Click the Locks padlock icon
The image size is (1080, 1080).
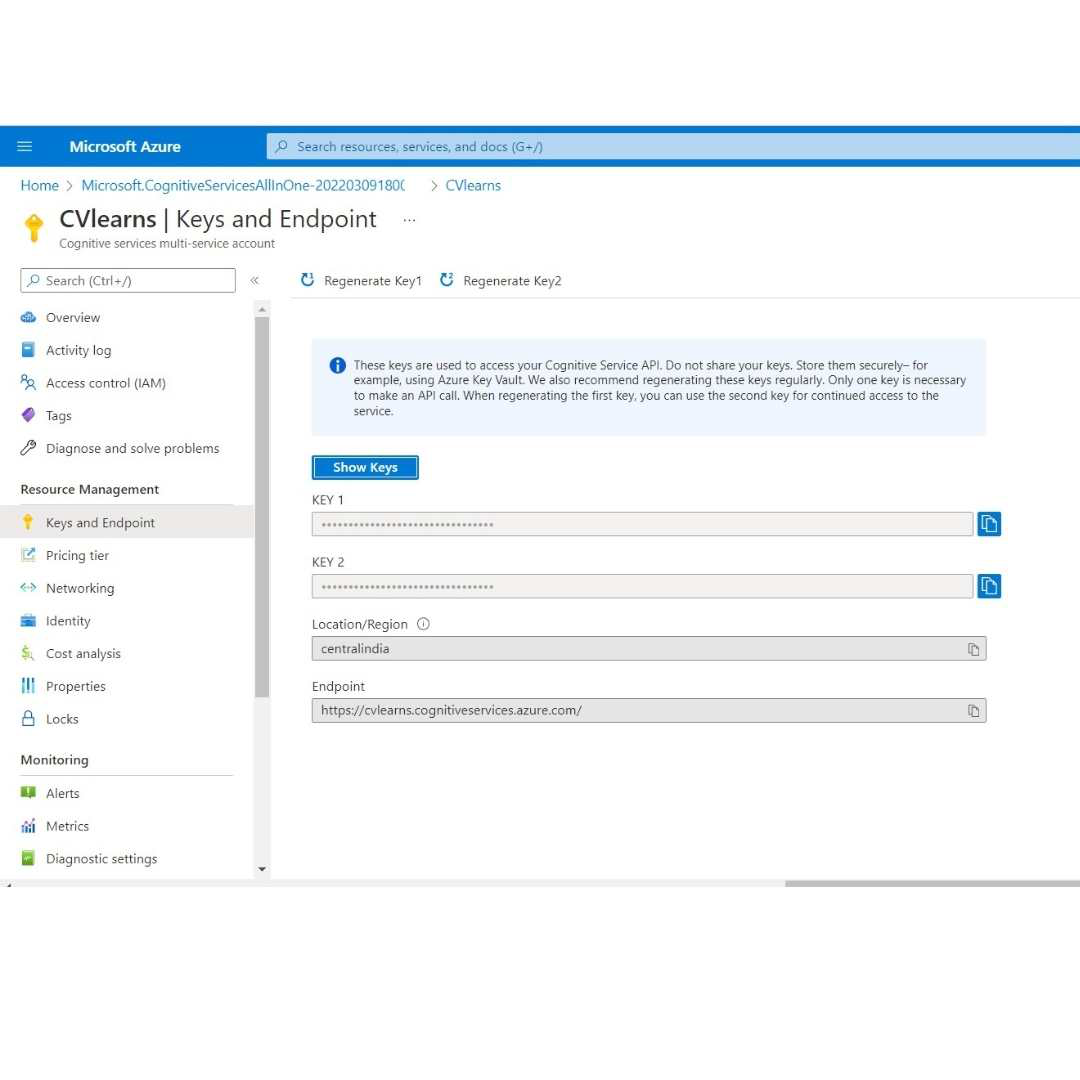pyautogui.click(x=28, y=718)
